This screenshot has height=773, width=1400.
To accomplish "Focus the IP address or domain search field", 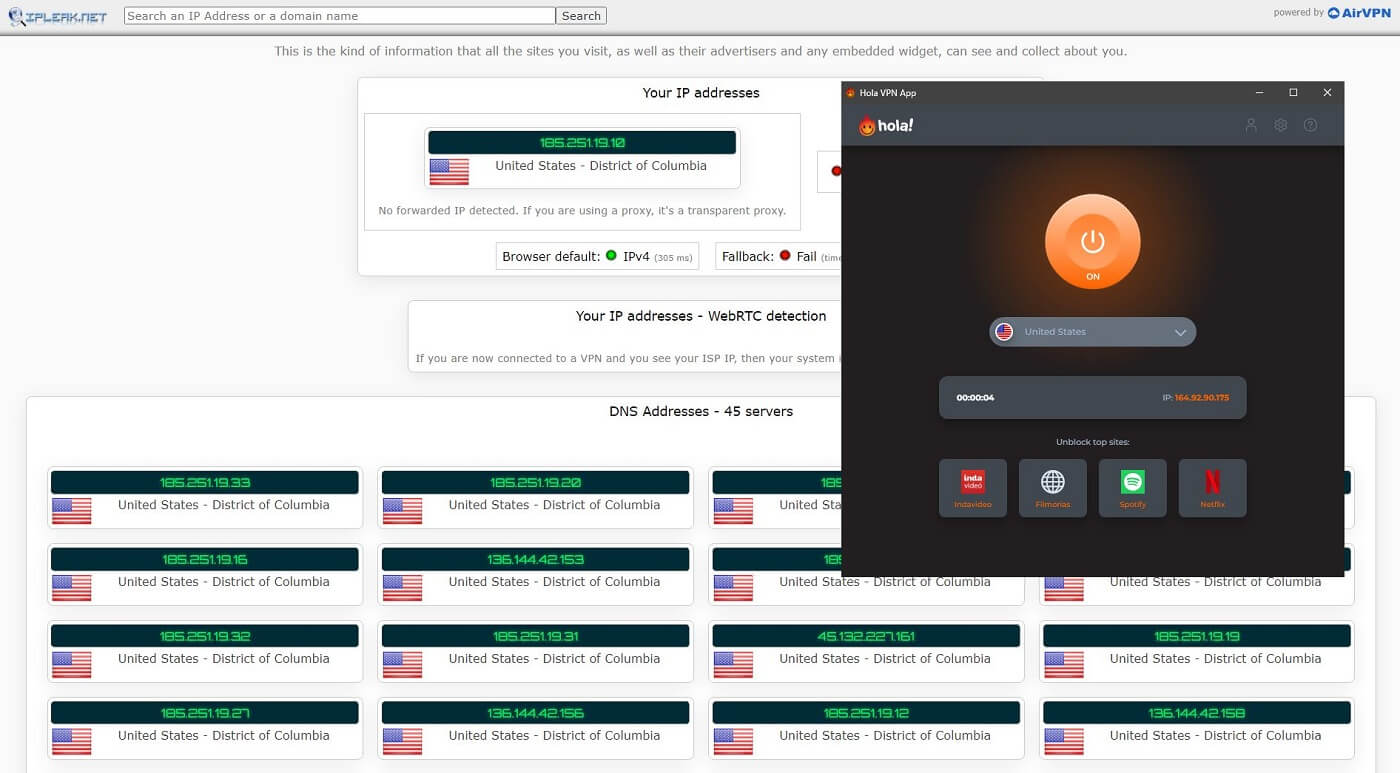I will (339, 16).
